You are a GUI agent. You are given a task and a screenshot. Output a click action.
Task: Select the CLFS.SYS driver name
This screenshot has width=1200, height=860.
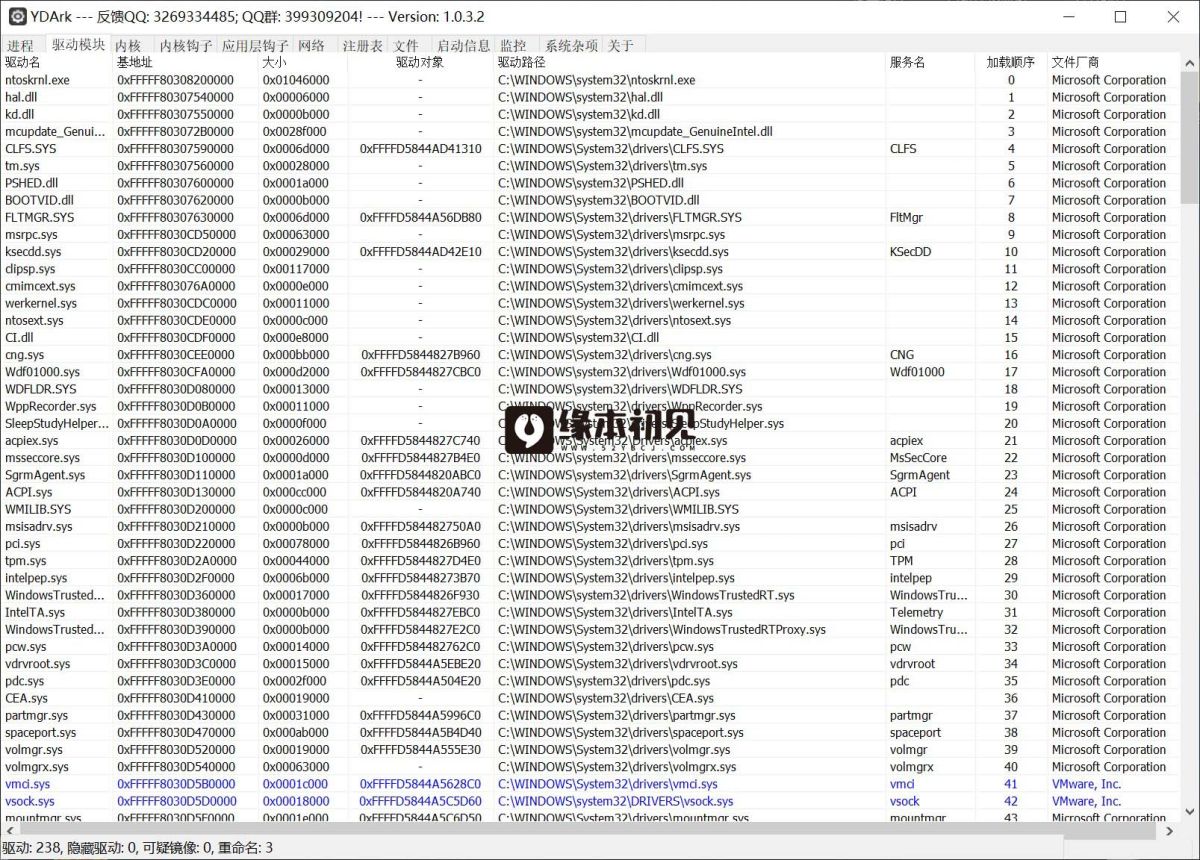pyautogui.click(x=31, y=149)
